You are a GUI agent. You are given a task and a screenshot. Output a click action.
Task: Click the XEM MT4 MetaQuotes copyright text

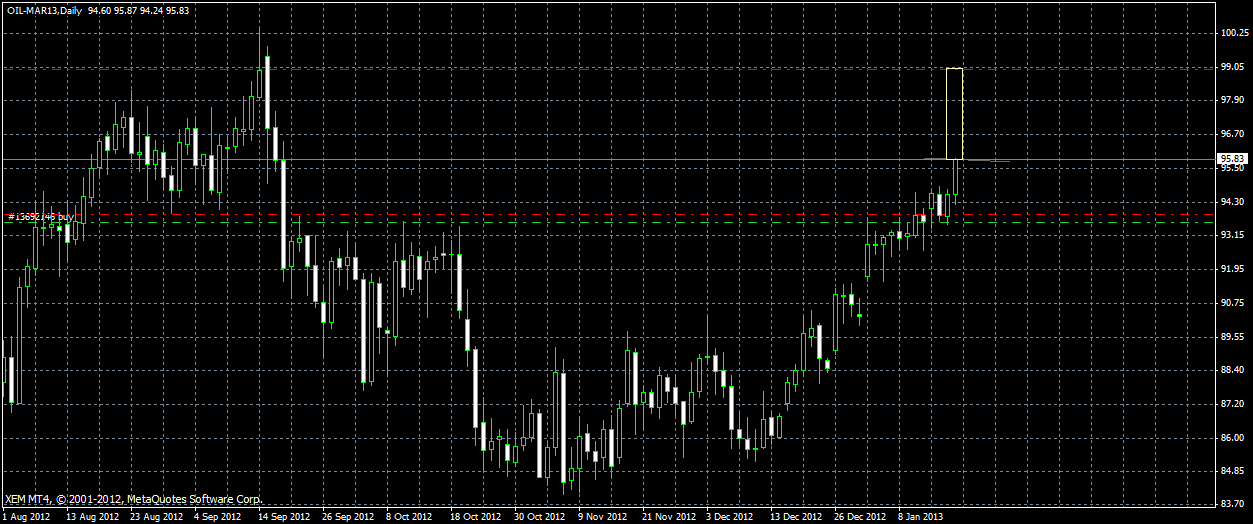134,498
